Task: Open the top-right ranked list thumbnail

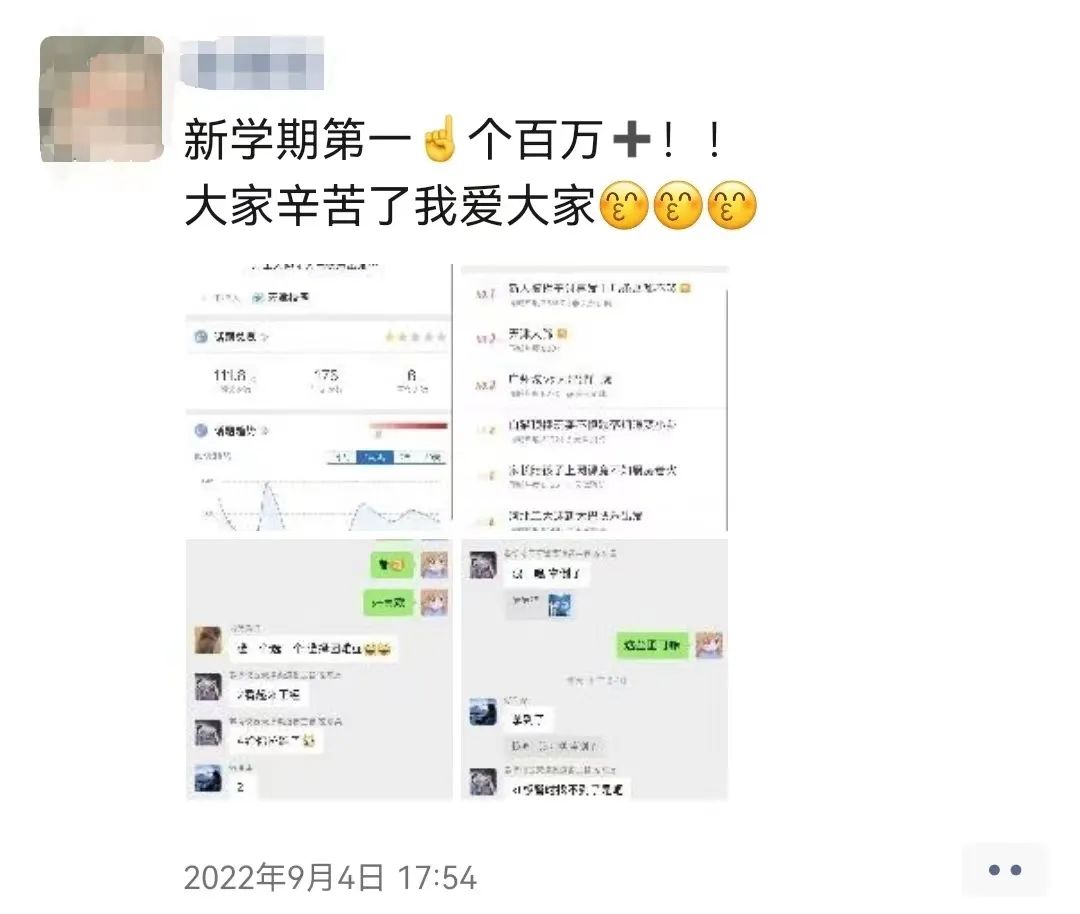Action: click(594, 397)
